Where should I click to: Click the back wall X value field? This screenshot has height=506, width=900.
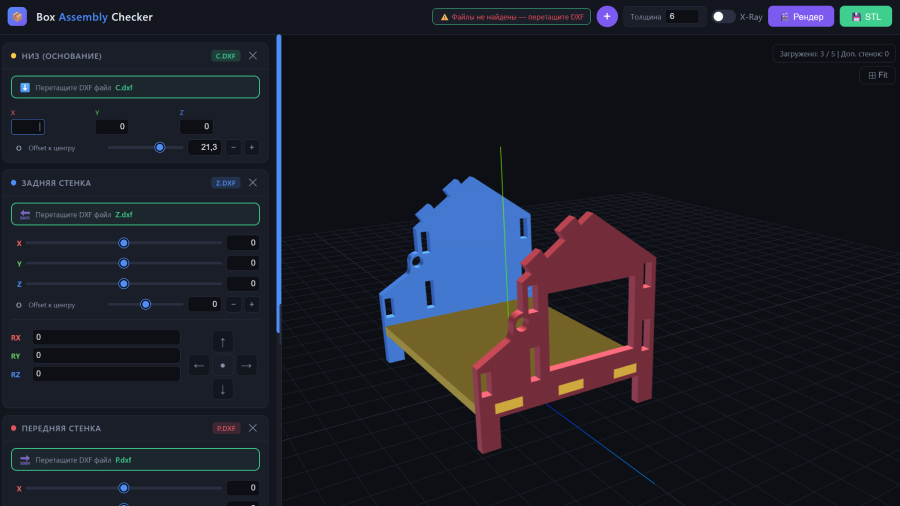coord(243,243)
